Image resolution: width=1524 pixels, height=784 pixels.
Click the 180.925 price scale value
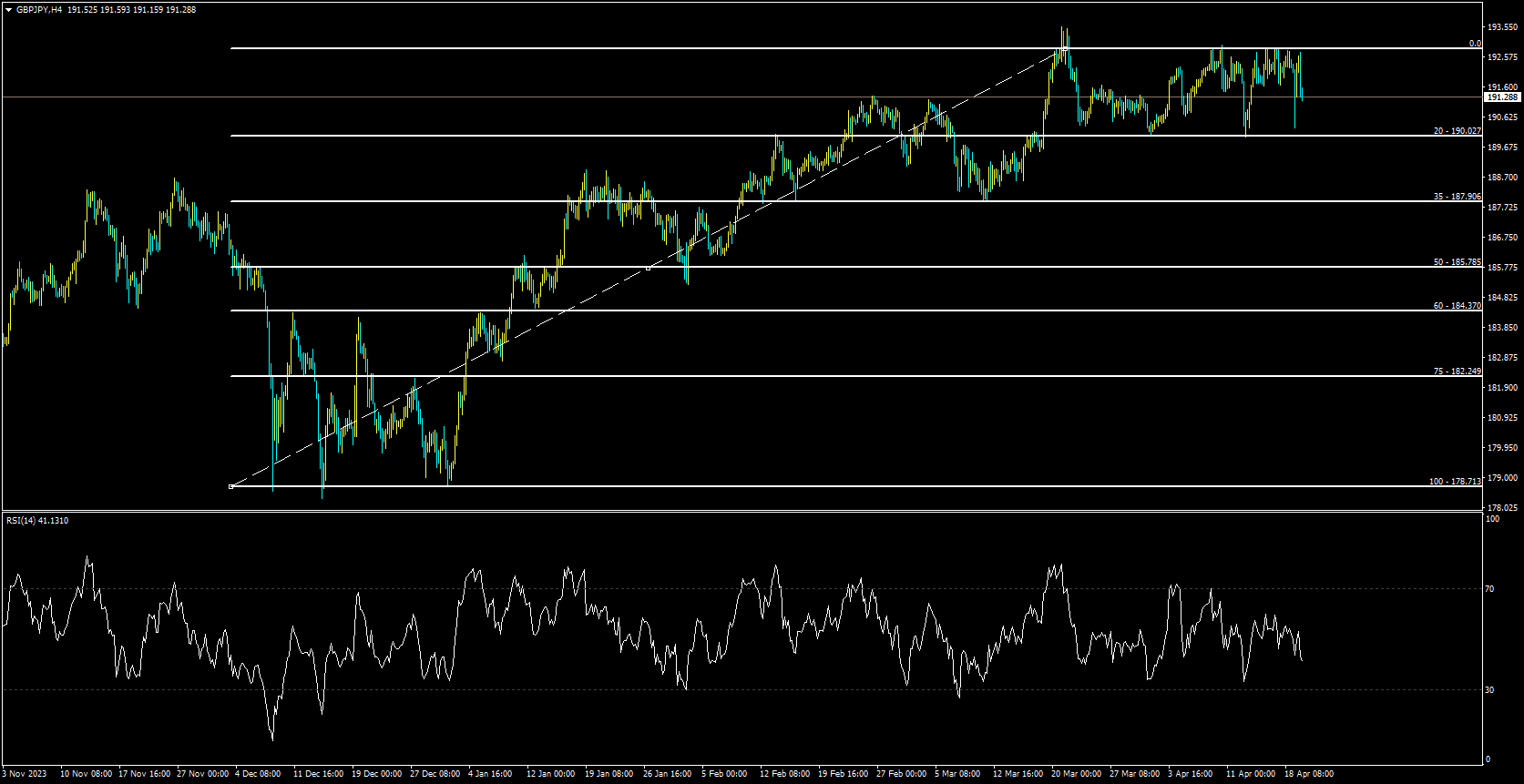pyautogui.click(x=1502, y=418)
